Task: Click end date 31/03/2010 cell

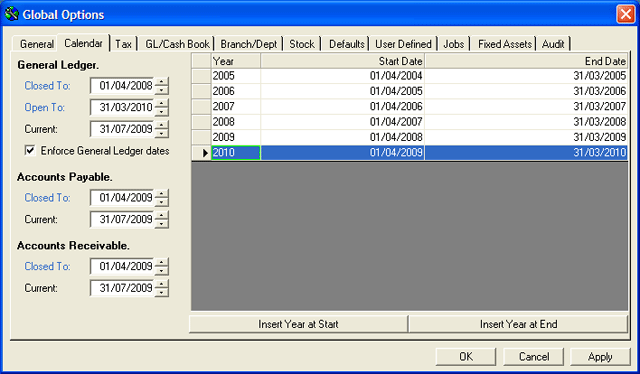Action: pos(526,153)
